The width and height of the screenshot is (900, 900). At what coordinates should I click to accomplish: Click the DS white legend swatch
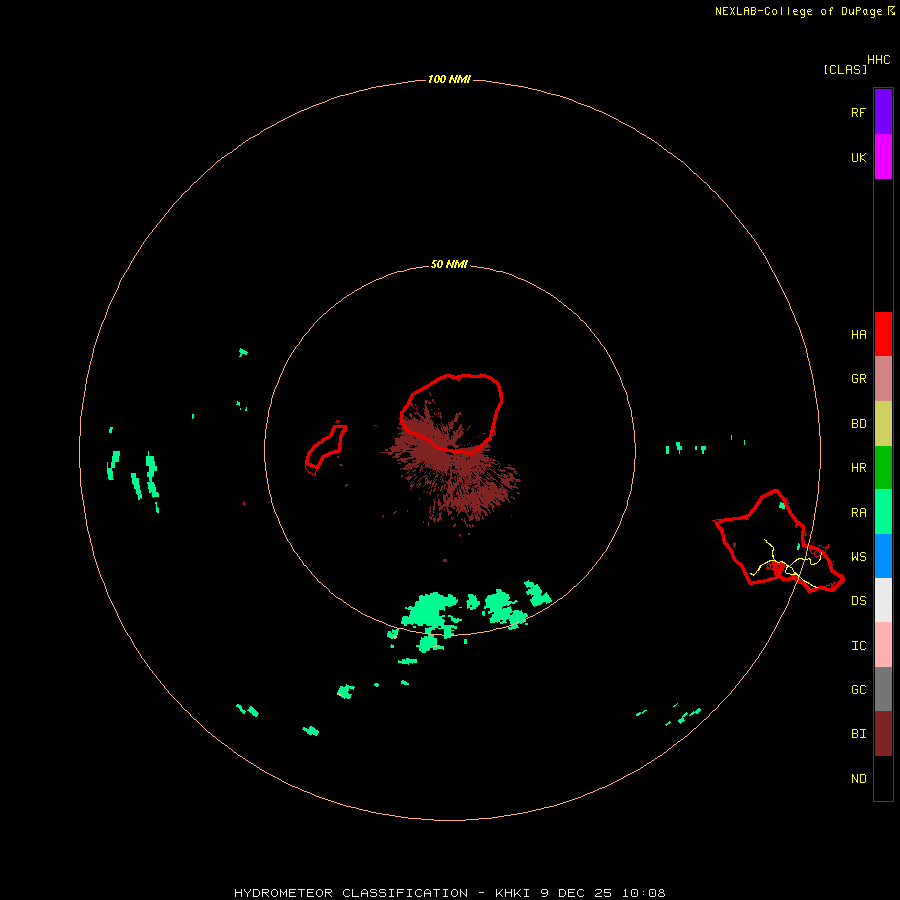coord(883,600)
